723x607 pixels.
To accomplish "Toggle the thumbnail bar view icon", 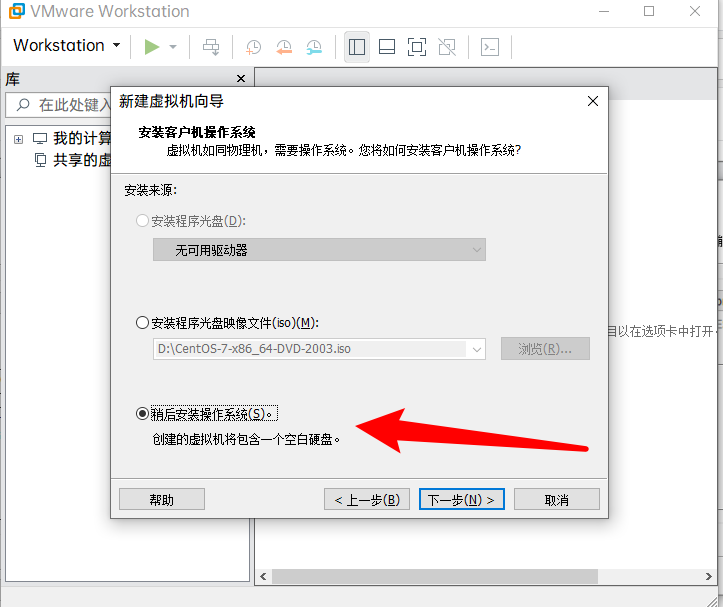I will click(x=386, y=47).
